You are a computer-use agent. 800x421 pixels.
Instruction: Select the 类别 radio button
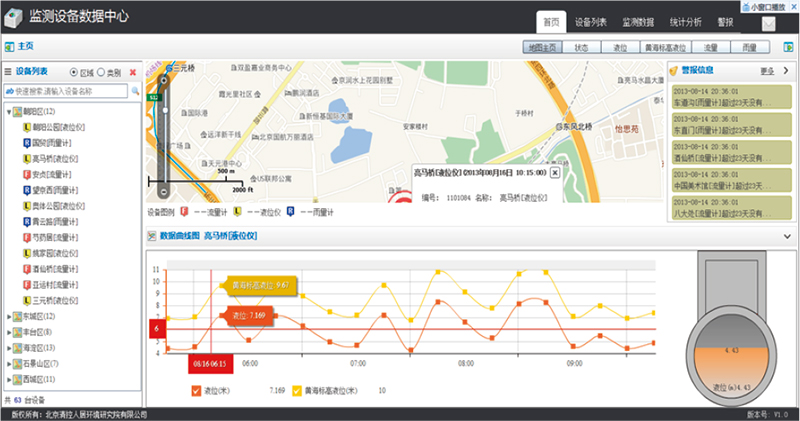click(102, 73)
